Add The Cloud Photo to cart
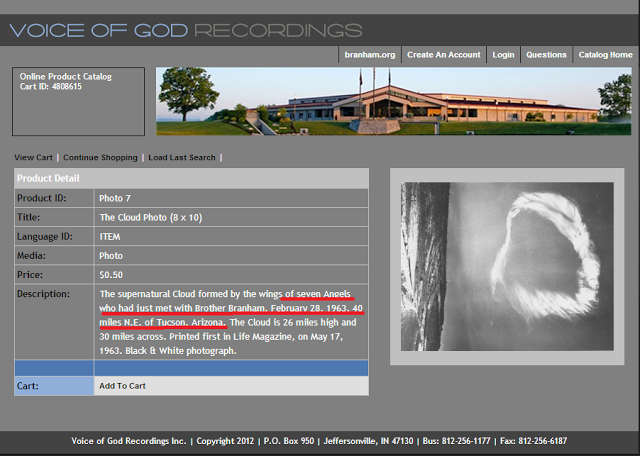The height and width of the screenshot is (456, 640). click(122, 386)
